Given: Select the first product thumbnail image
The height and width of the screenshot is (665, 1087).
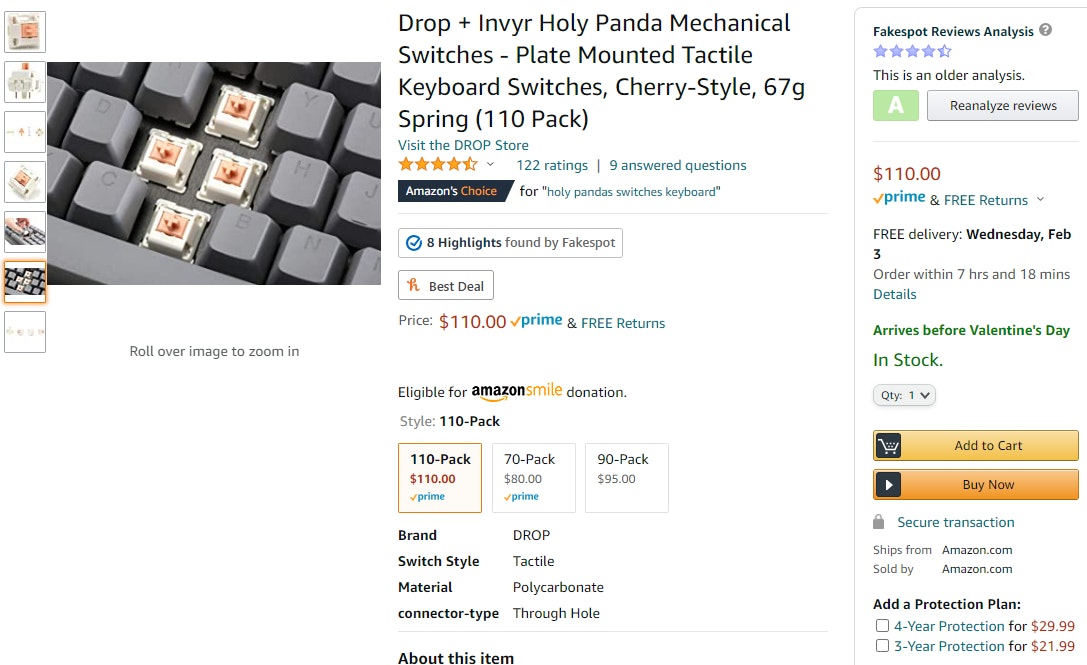Looking at the screenshot, I should [25, 32].
